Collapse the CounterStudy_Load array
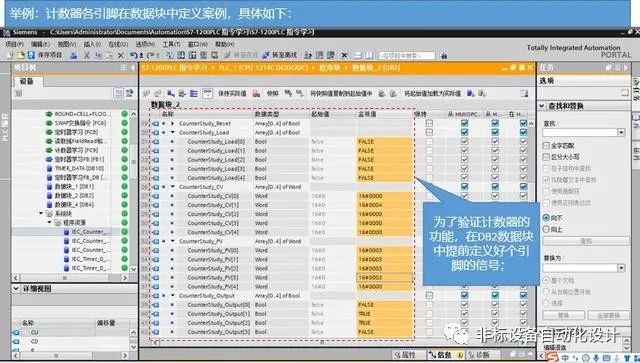 click(173, 132)
